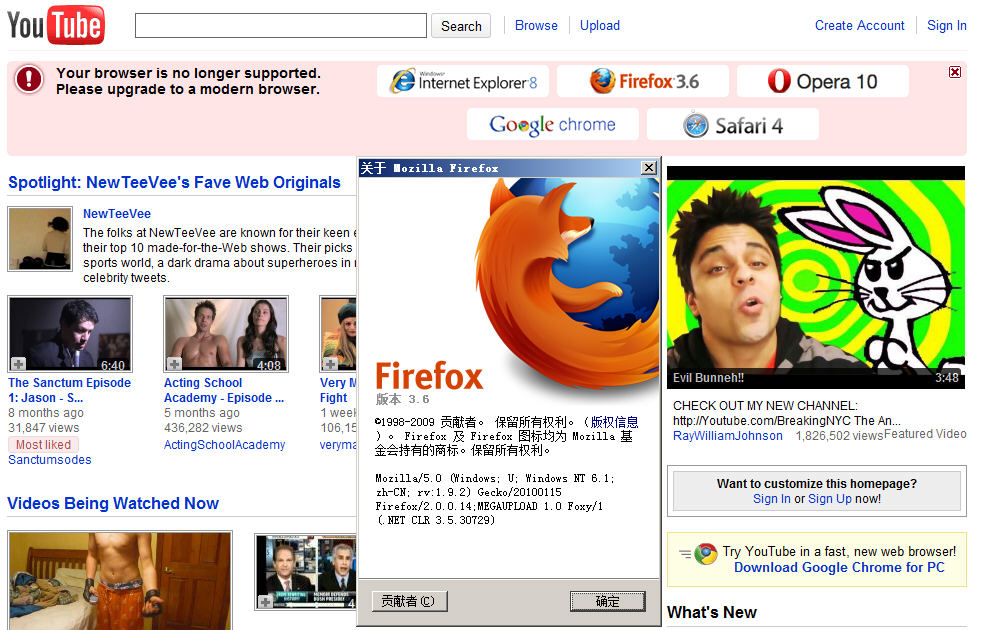Click the '436,282 views' count

tap(203, 428)
